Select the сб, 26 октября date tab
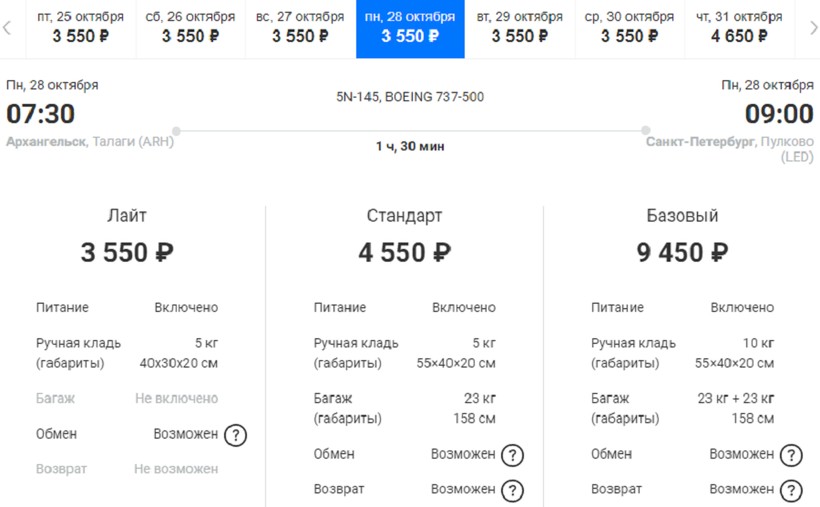Viewport: 820px width, 507px height. point(190,27)
